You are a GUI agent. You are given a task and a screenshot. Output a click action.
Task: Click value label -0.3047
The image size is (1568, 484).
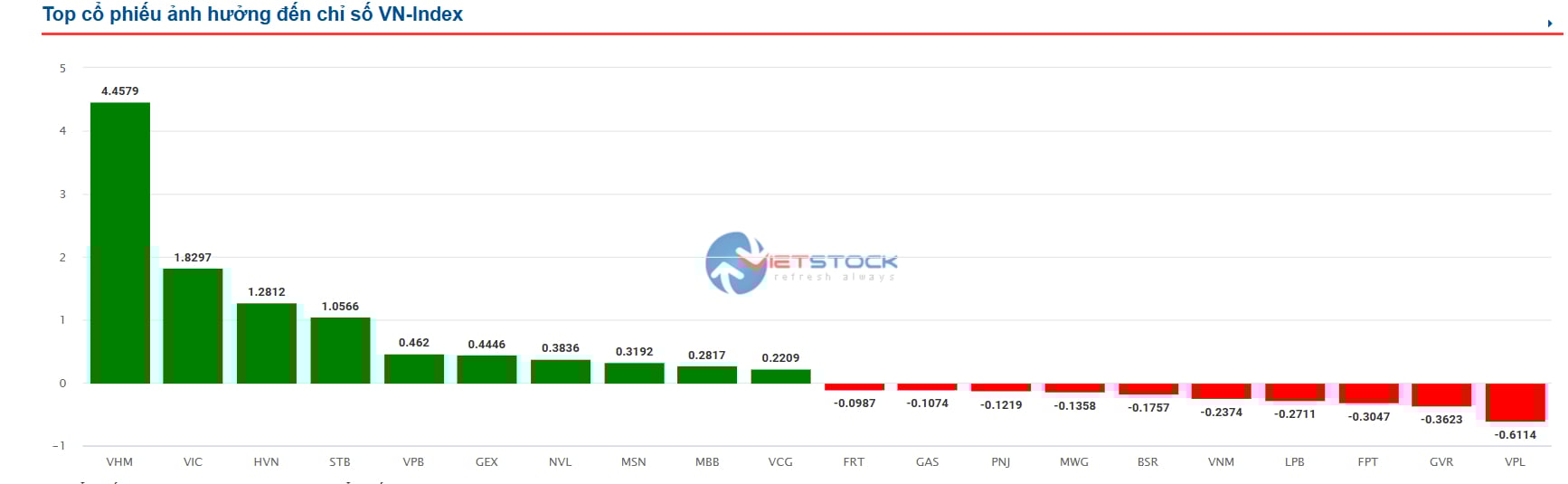click(1369, 417)
